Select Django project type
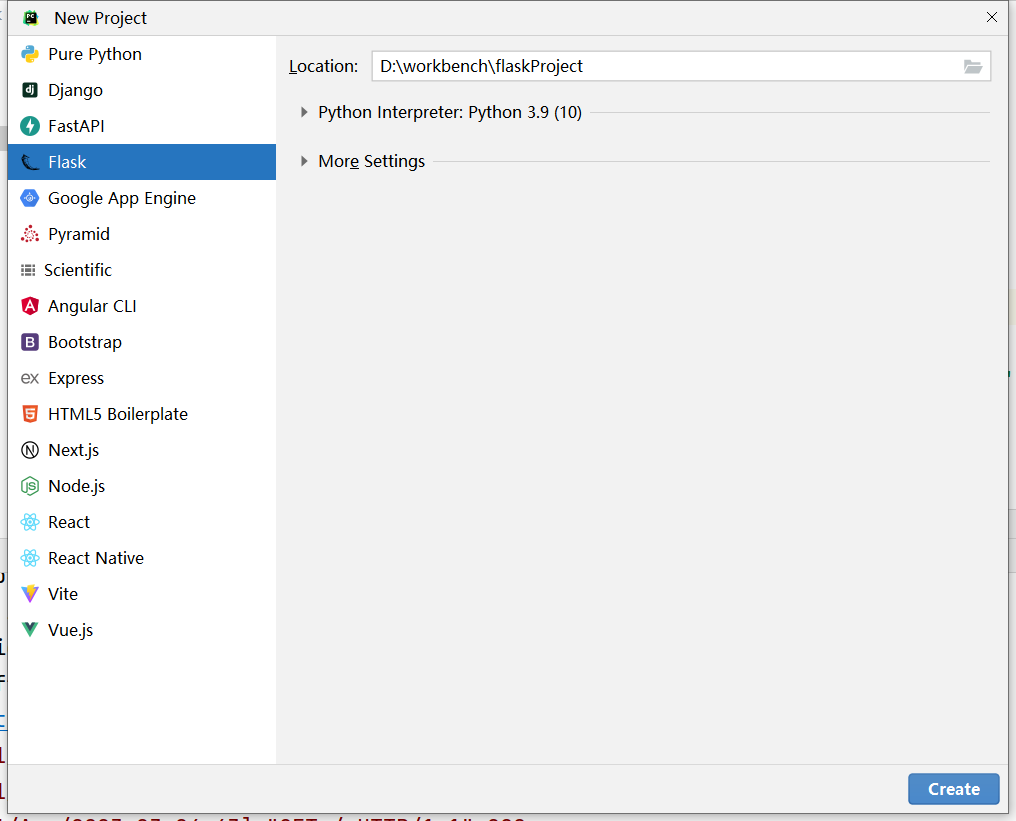Viewport: 1016px width, 821px height. (x=142, y=90)
